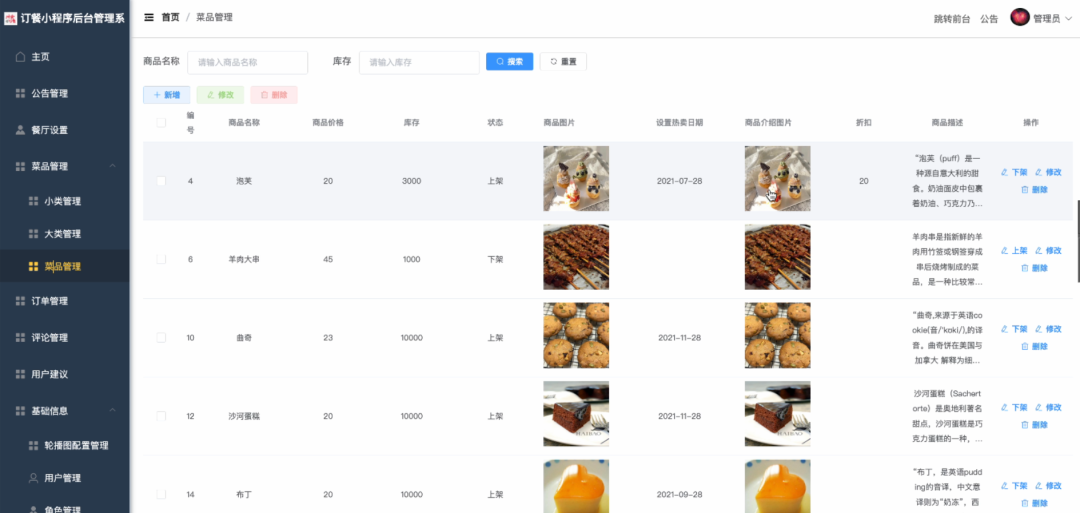The width and height of the screenshot is (1080, 513).
Task: Click the grid icon beside 订单管理
Action: coord(21,301)
